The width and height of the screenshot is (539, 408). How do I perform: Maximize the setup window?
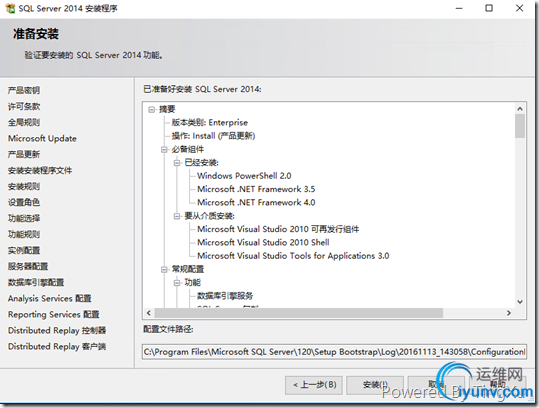(x=489, y=8)
